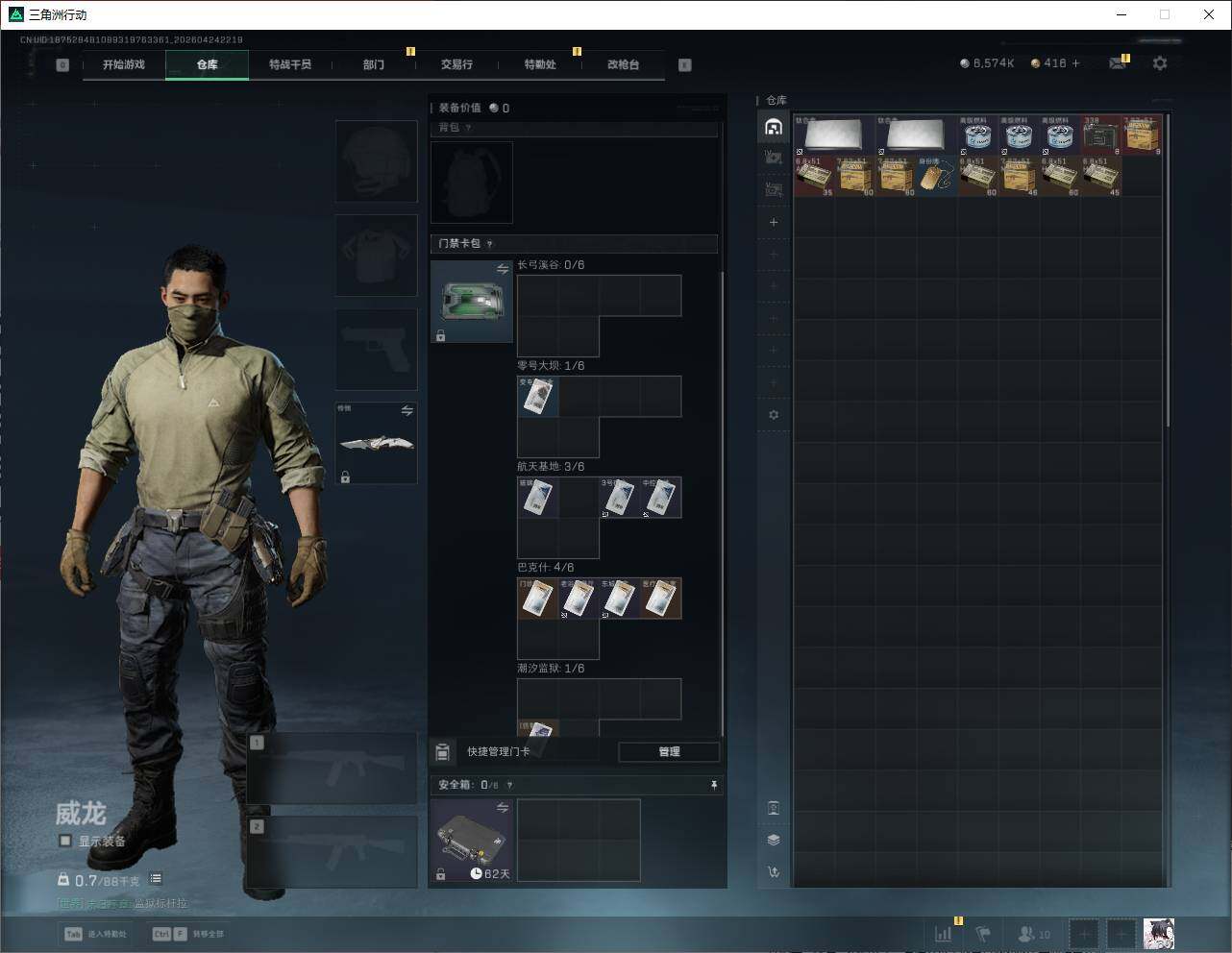
Task: Go to the 交易行 tab
Action: click(456, 64)
